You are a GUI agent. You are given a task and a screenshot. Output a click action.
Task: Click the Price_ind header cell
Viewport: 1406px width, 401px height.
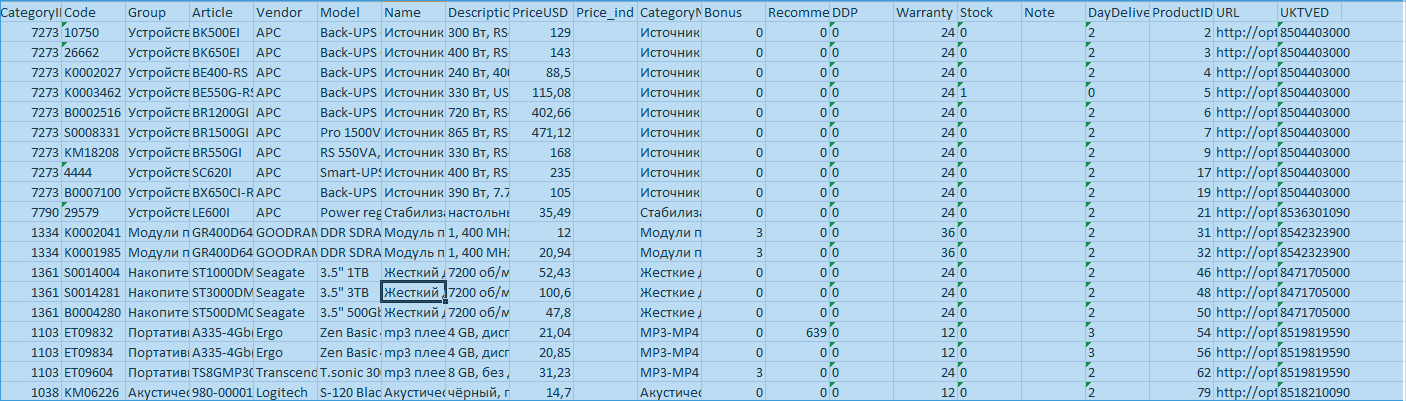click(606, 13)
